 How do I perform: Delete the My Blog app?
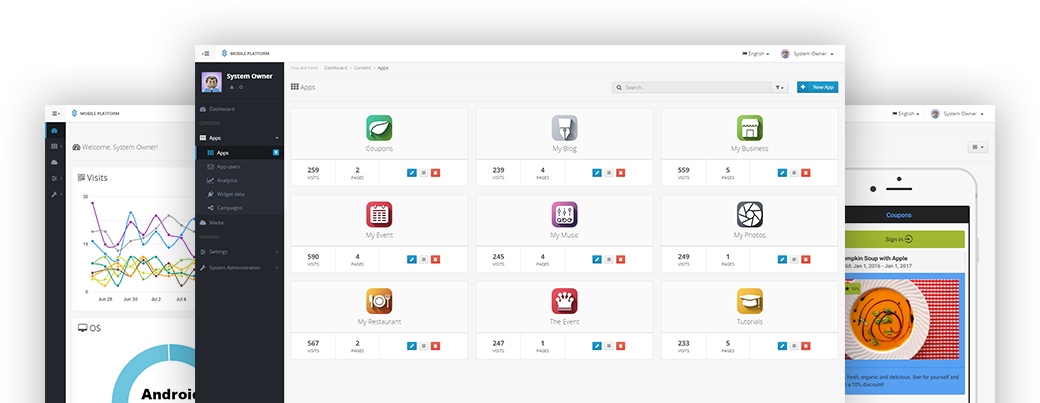620,172
